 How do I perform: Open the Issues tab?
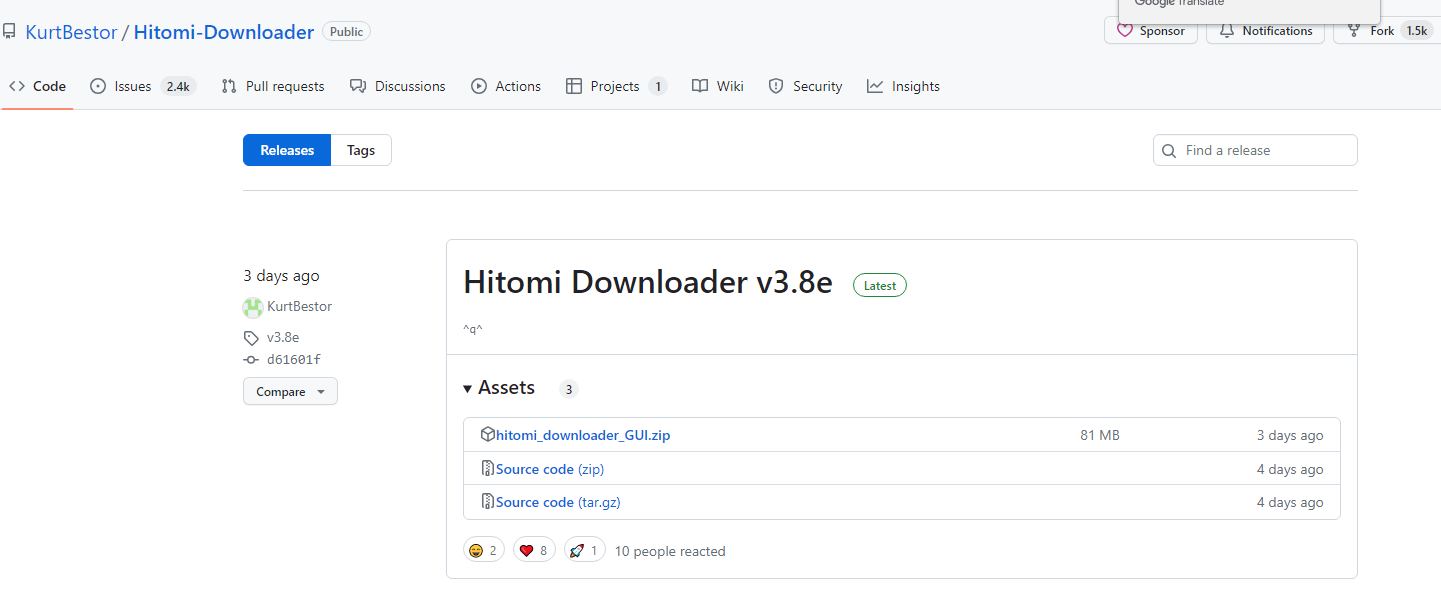[143, 86]
